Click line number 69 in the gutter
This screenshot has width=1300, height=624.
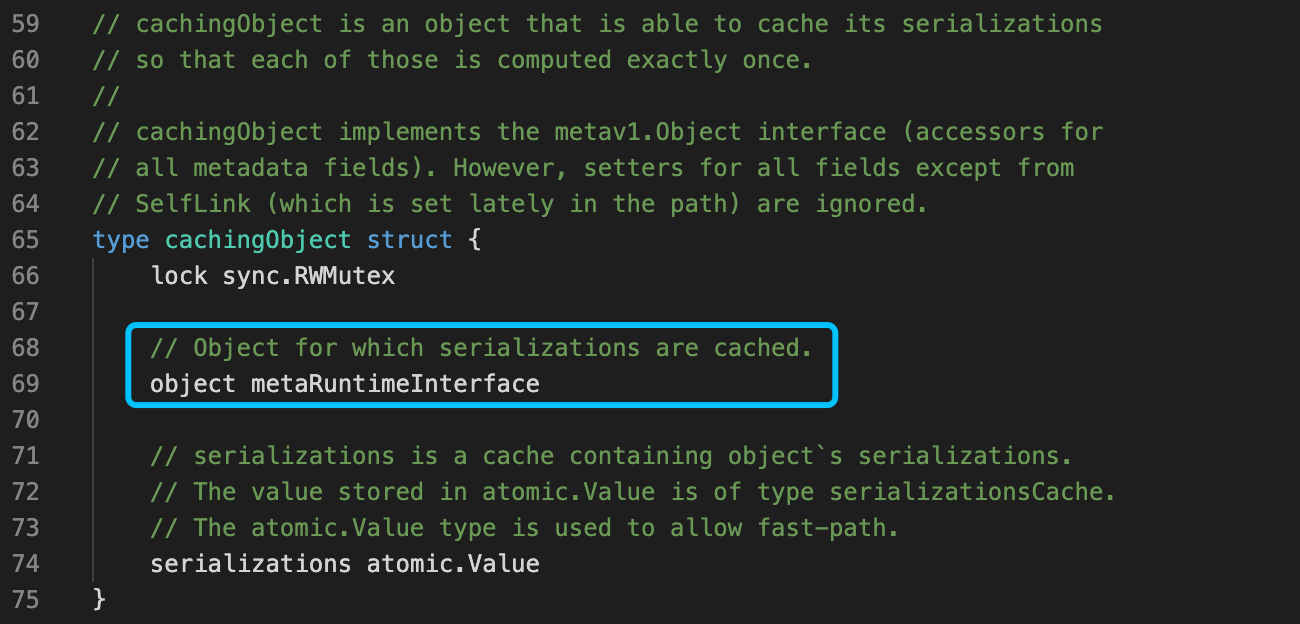[25, 384]
